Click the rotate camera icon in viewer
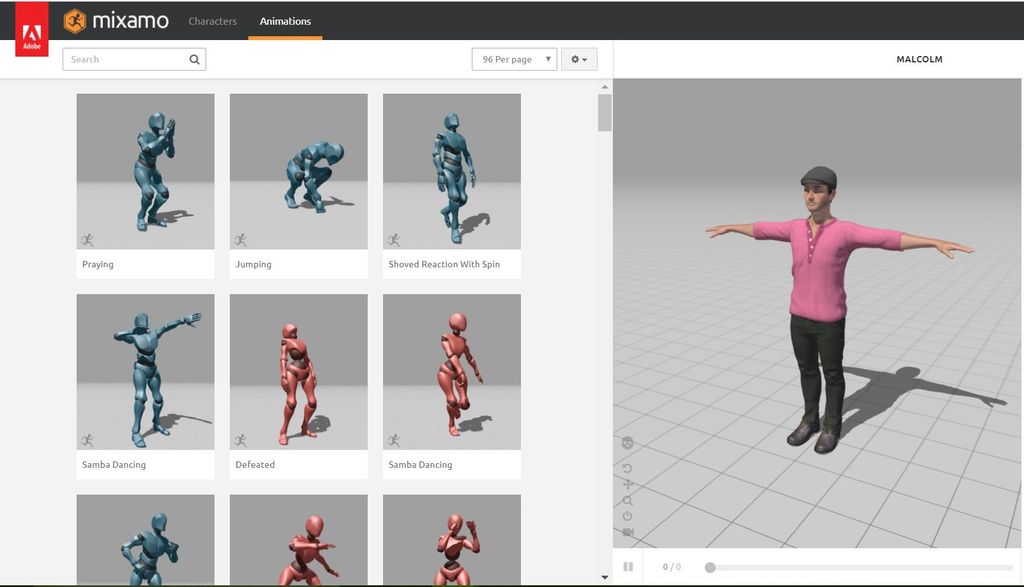Image resolution: width=1024 pixels, height=587 pixels. pos(628,468)
